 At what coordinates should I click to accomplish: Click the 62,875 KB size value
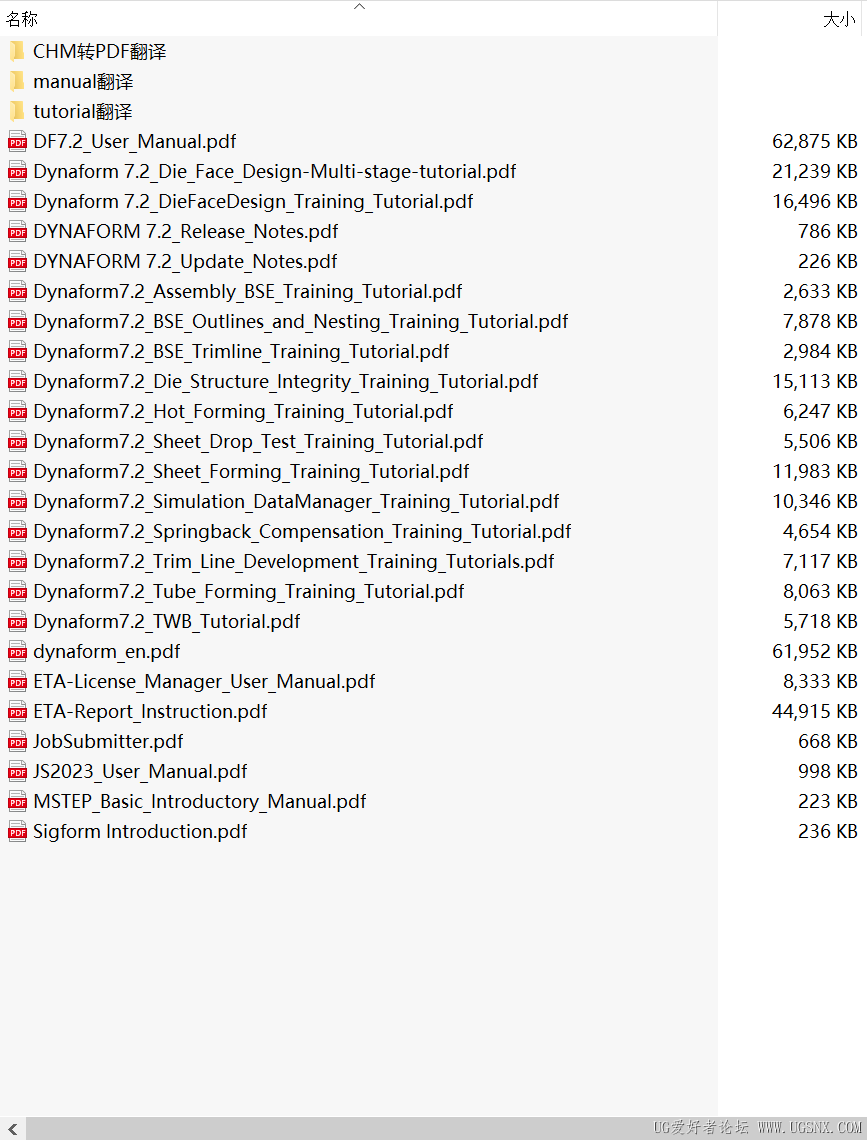pyautogui.click(x=815, y=141)
